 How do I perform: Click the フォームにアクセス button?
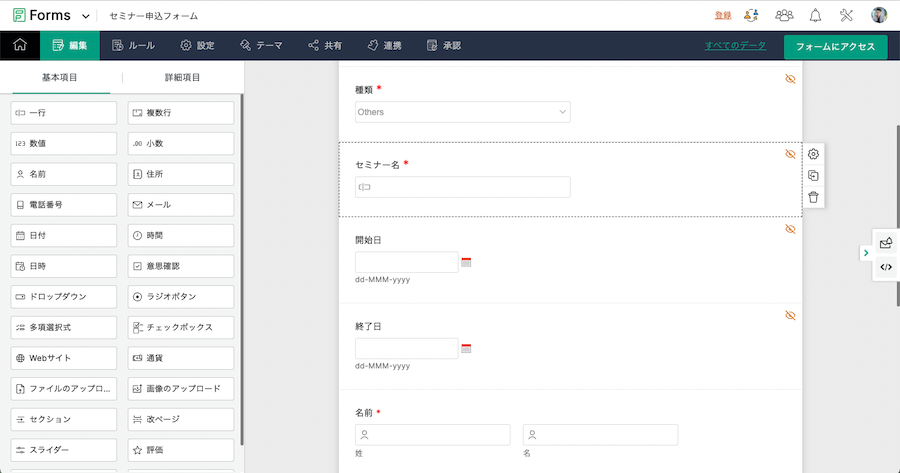[835, 46]
